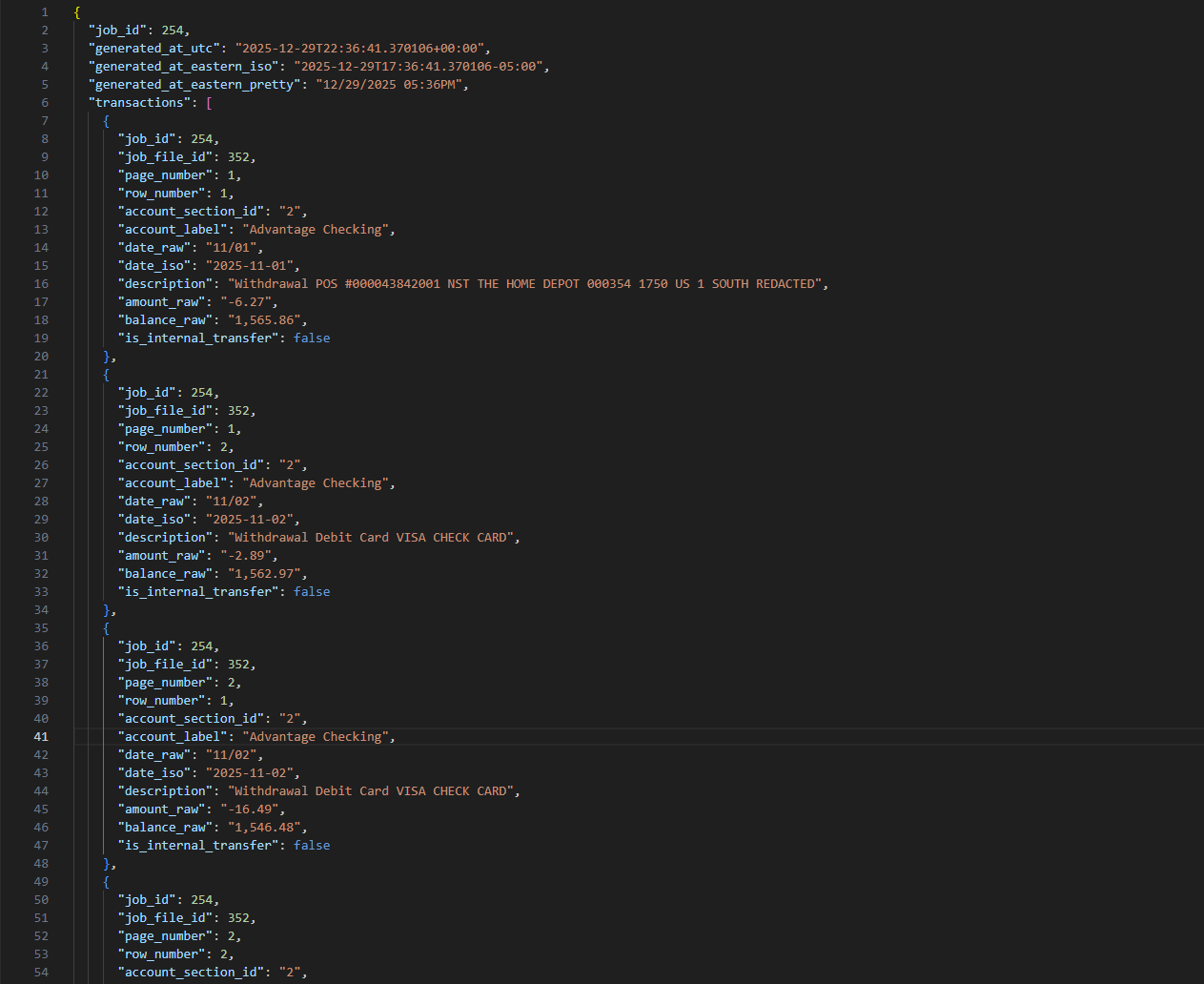Click the "12/29/2025 05:36PM" pretty date string
1204x984 pixels.
click(x=392, y=84)
